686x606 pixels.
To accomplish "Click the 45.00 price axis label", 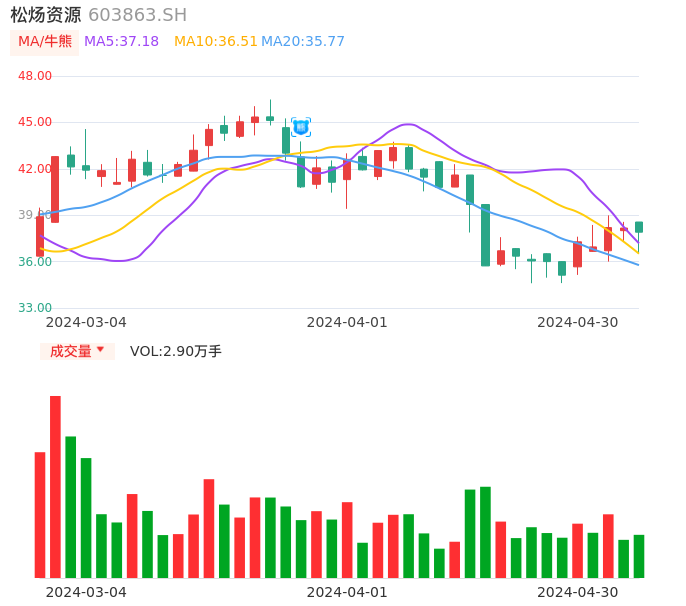I will tap(35, 122).
